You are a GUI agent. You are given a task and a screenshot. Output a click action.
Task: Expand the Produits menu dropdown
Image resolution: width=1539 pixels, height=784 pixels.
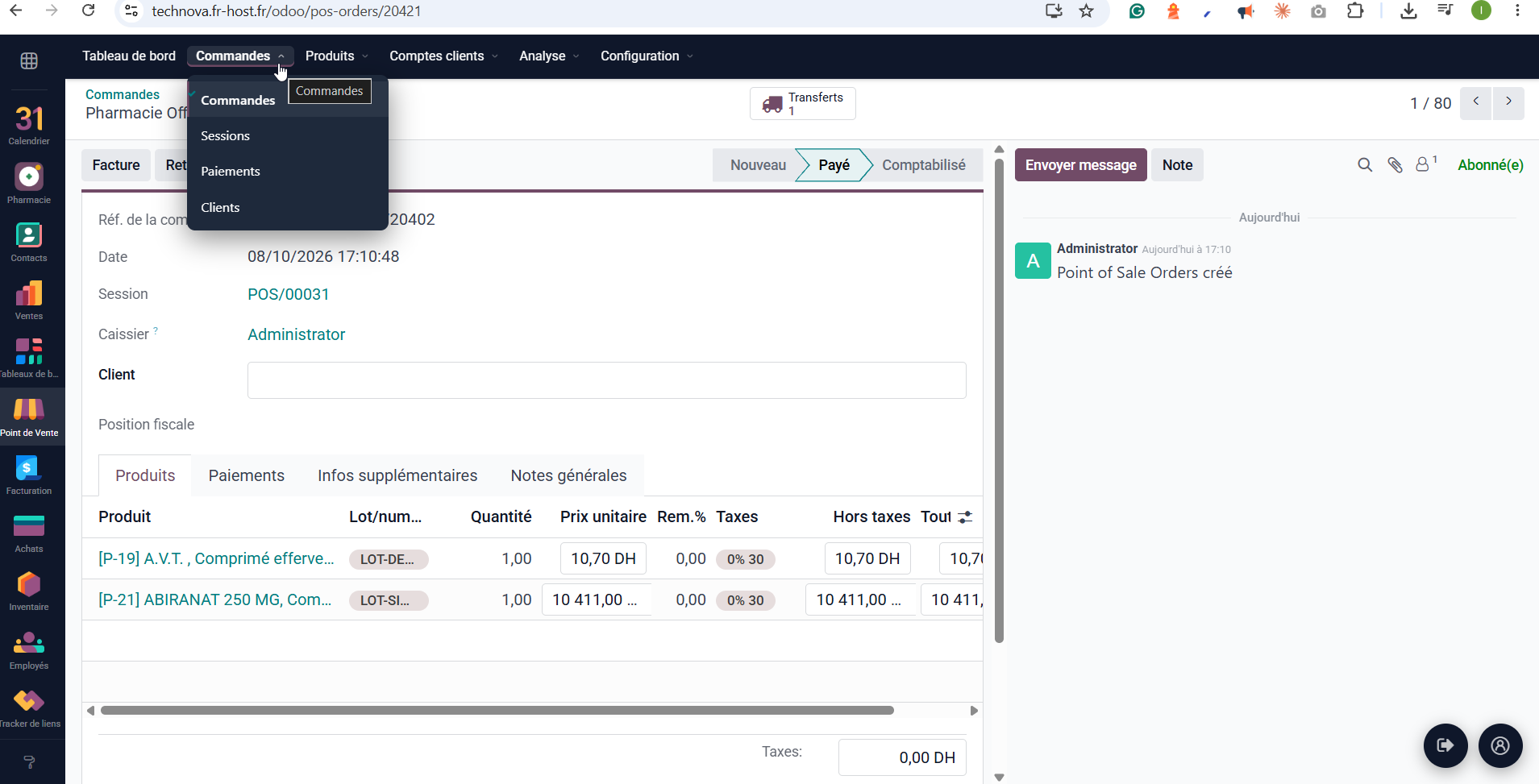click(x=337, y=56)
